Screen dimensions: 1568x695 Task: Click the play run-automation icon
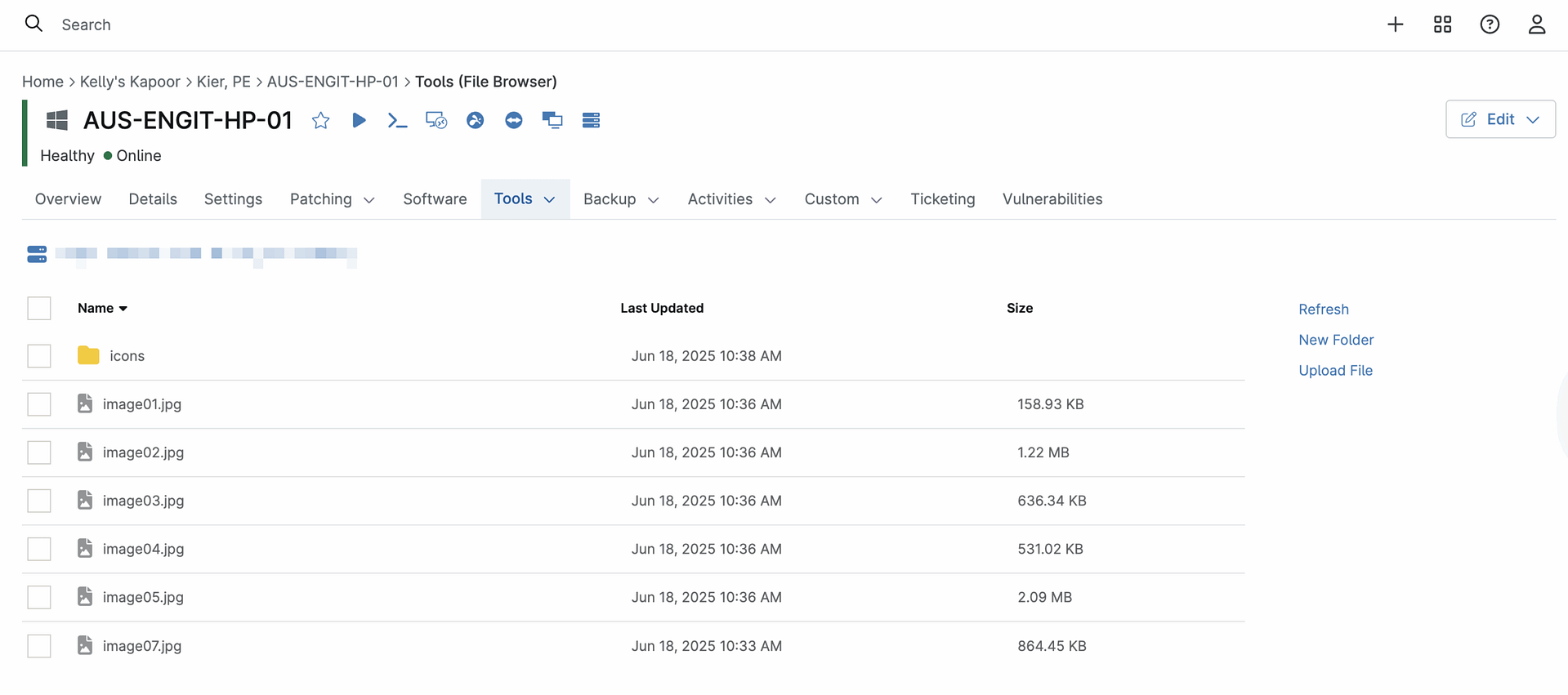(359, 120)
